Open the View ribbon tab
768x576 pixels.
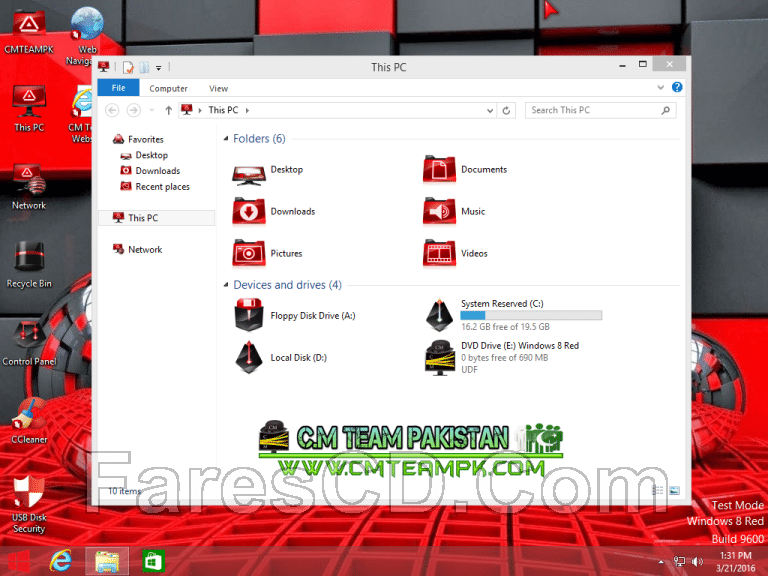pos(218,88)
